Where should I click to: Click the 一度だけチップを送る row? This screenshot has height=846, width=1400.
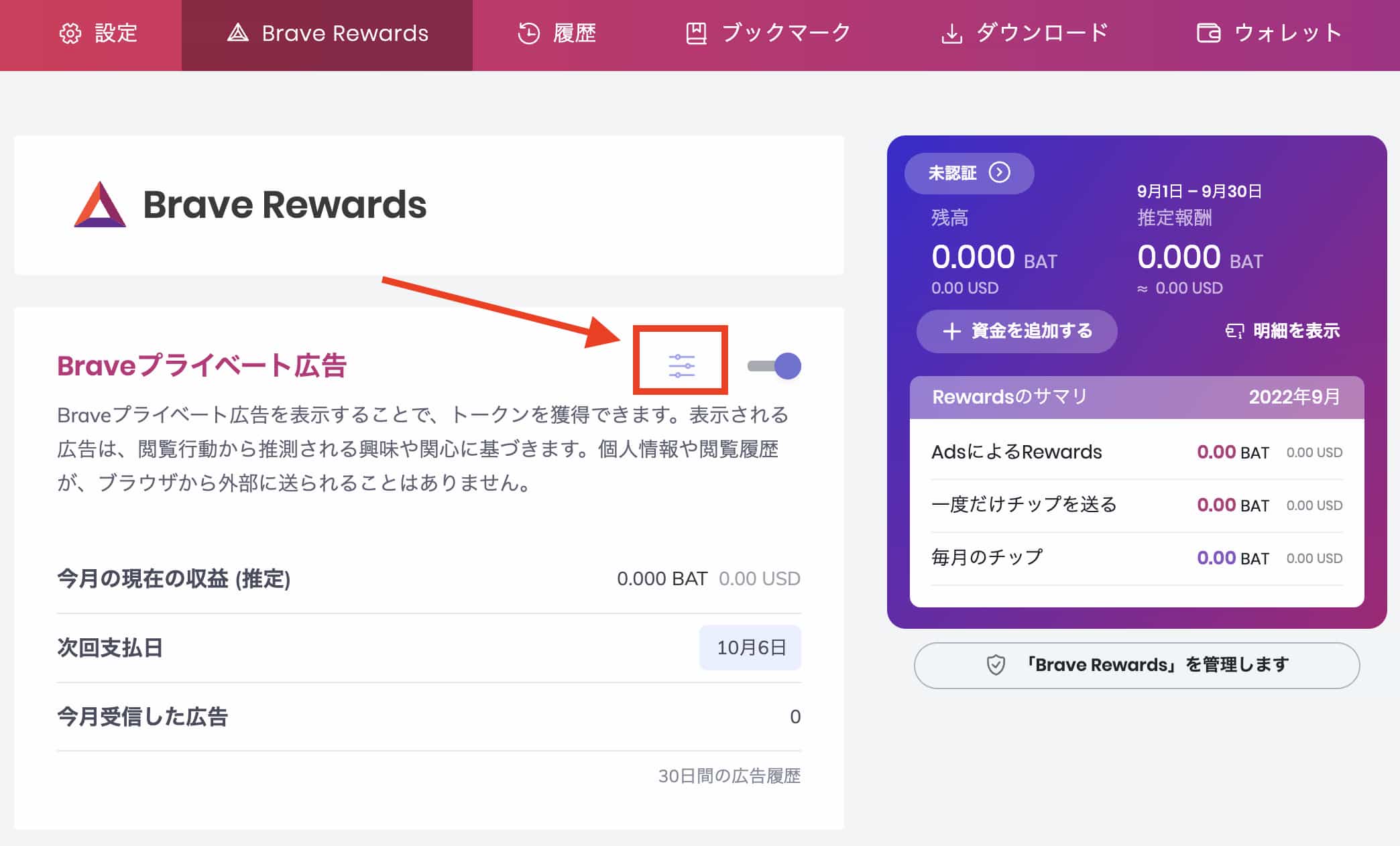point(1136,505)
